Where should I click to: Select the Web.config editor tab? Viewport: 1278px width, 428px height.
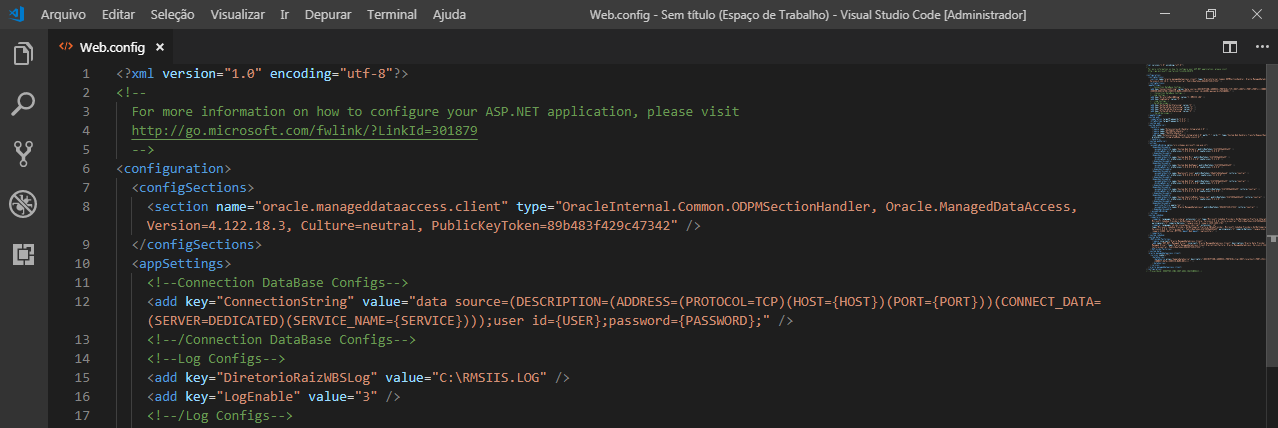(112, 47)
